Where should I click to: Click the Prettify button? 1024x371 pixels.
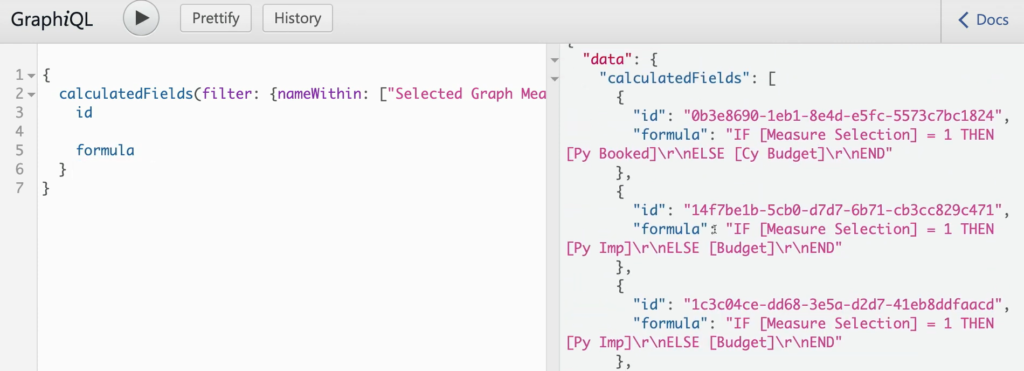pos(216,18)
